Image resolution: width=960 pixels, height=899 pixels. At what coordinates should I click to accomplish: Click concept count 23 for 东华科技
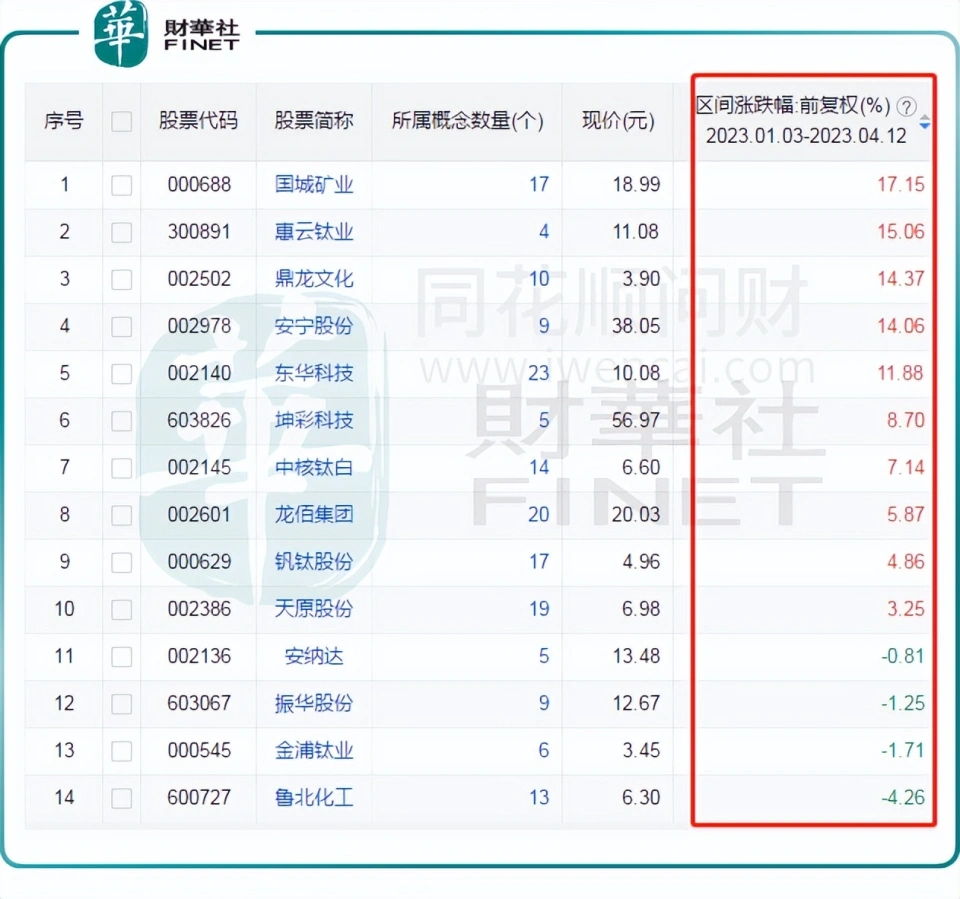pos(538,373)
